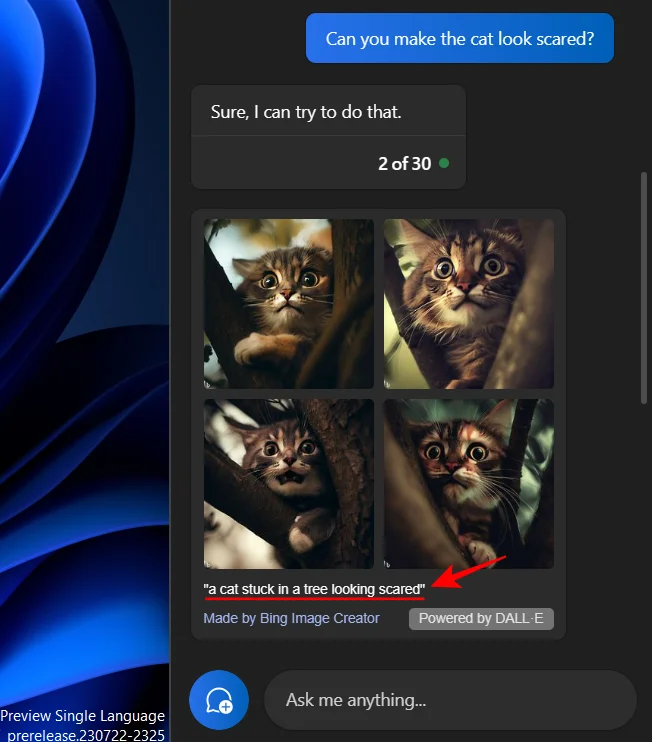This screenshot has height=742, width=652.
Task: Click the Preview Single Language desktop watermark
Action: point(82,716)
